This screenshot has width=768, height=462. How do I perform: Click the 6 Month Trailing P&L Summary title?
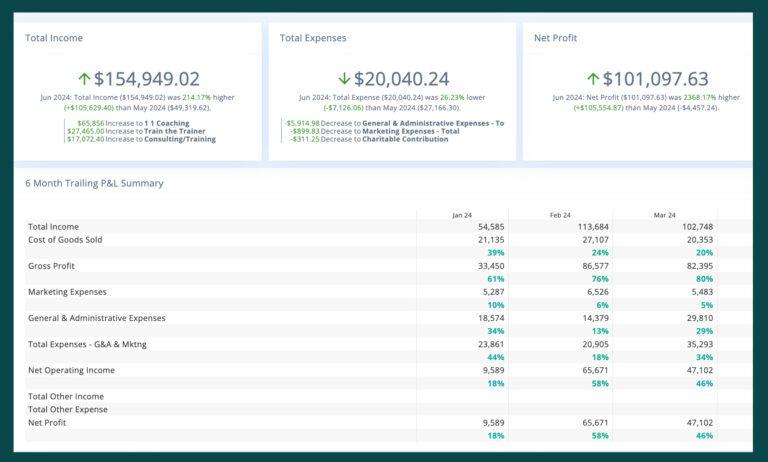pyautogui.click(x=94, y=184)
